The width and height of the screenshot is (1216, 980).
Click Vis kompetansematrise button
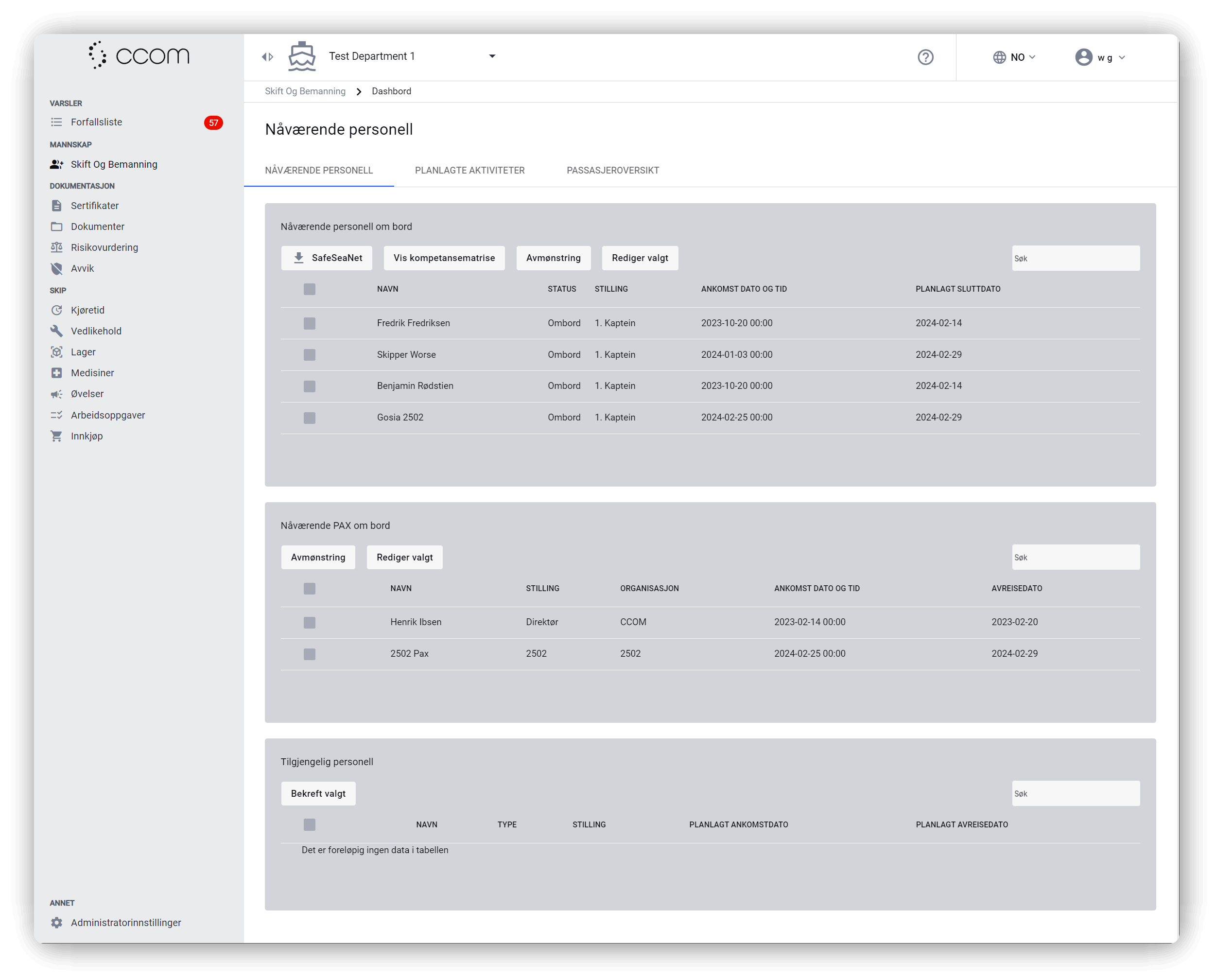444,258
